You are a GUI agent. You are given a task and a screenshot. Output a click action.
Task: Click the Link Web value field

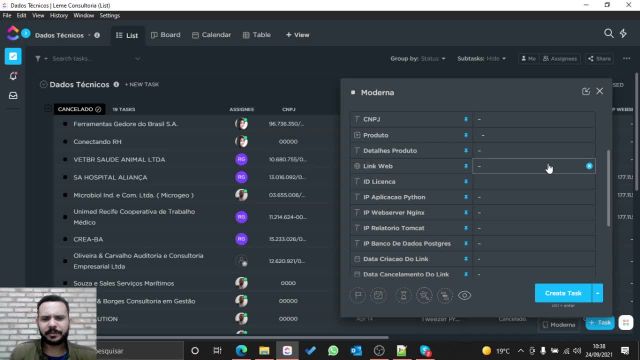(533, 166)
